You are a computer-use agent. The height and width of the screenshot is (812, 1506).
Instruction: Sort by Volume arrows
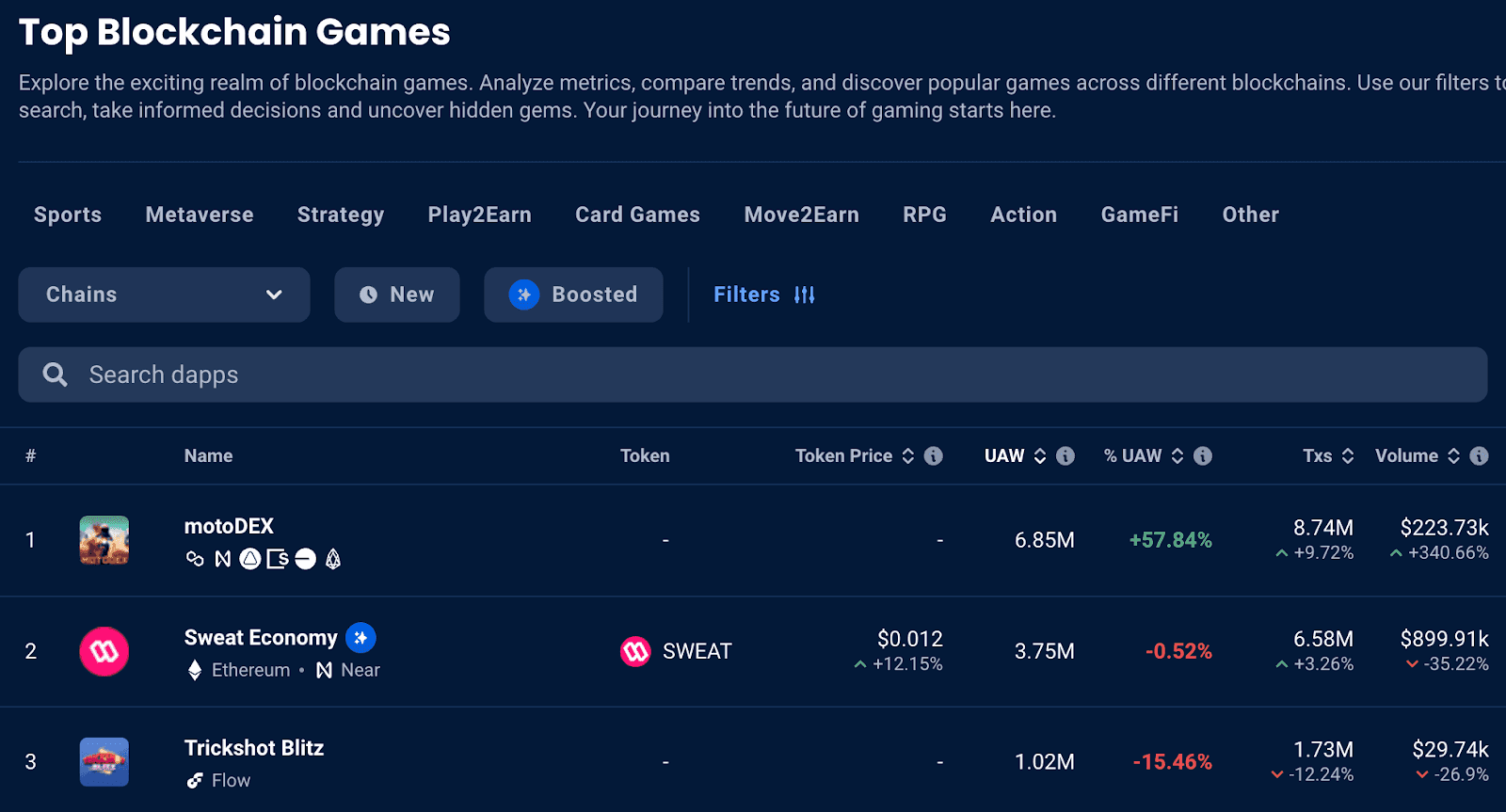tap(1454, 455)
